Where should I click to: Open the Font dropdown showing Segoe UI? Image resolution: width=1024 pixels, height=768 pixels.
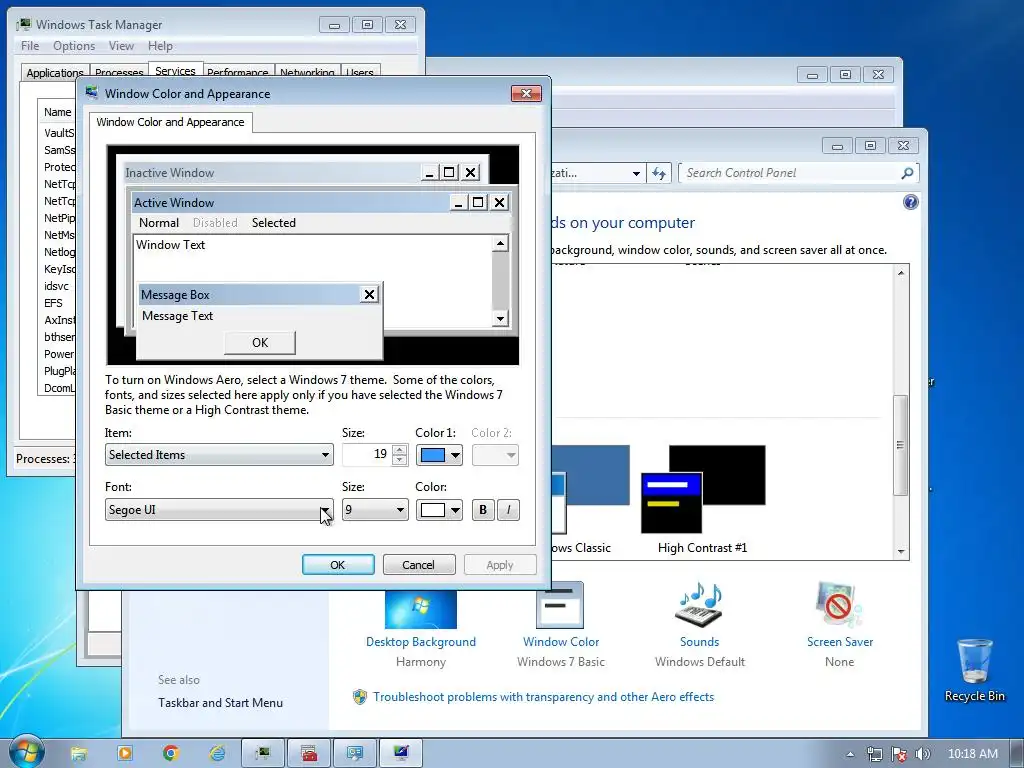point(219,510)
